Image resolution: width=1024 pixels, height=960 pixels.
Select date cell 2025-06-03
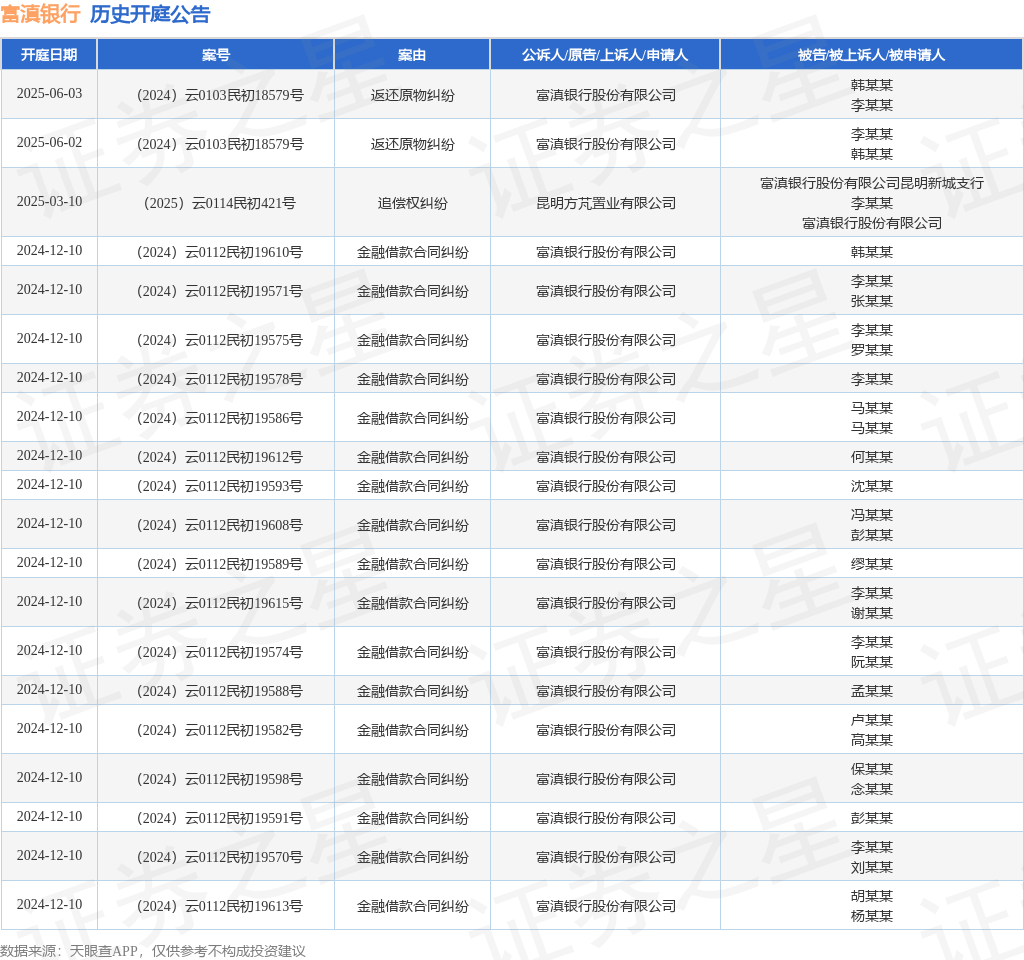coord(50,93)
